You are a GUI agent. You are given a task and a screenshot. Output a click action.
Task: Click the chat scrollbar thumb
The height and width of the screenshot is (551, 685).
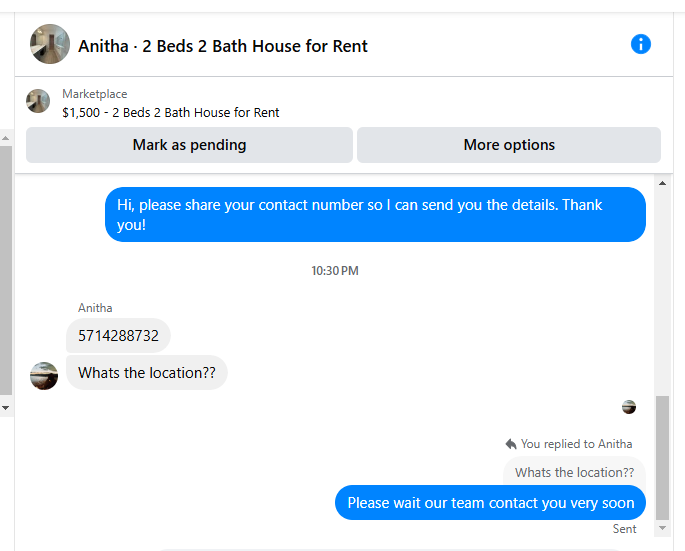coord(662,457)
